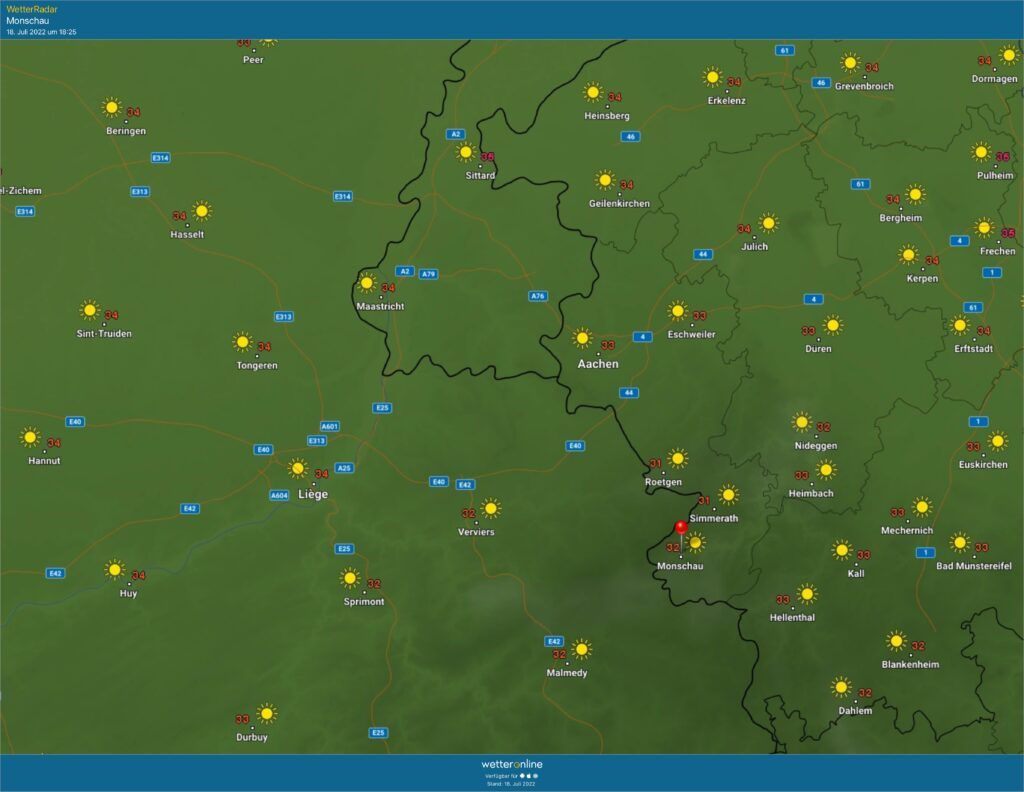Image resolution: width=1024 pixels, height=792 pixels.
Task: Click the date and time stamp in the header
Action: (x=41, y=32)
